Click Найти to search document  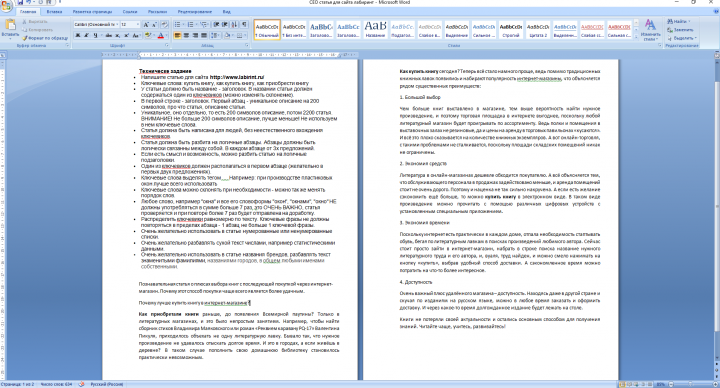[678, 22]
